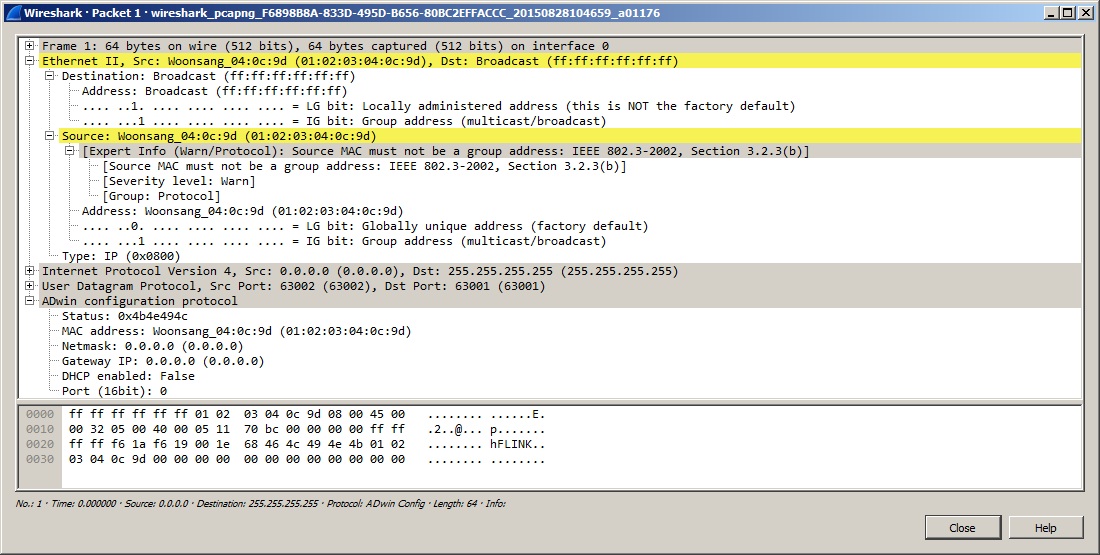Collapse the Source: Woonsang node

pos(50,136)
